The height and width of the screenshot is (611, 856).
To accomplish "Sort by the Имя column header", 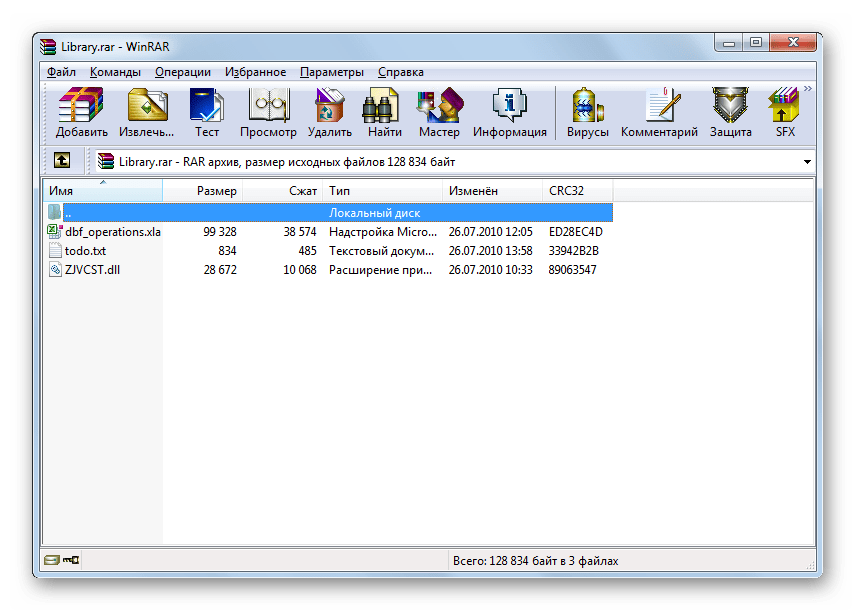I will (x=103, y=191).
